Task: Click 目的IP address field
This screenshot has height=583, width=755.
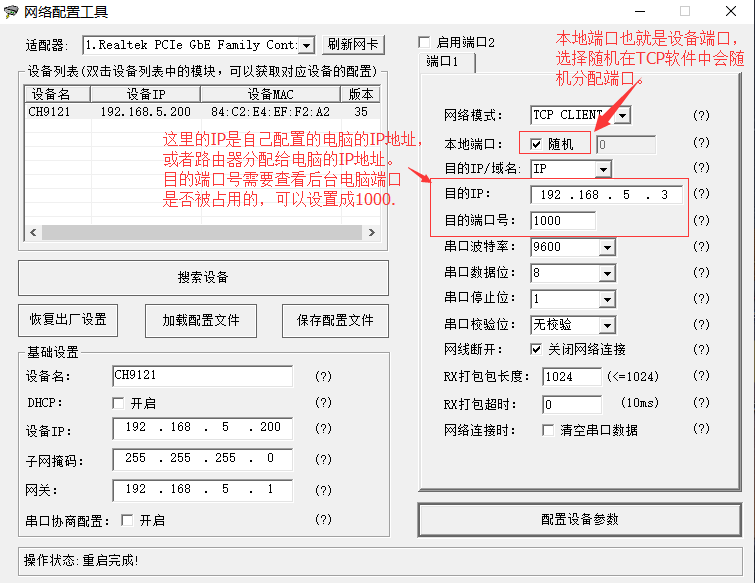Action: tap(606, 195)
